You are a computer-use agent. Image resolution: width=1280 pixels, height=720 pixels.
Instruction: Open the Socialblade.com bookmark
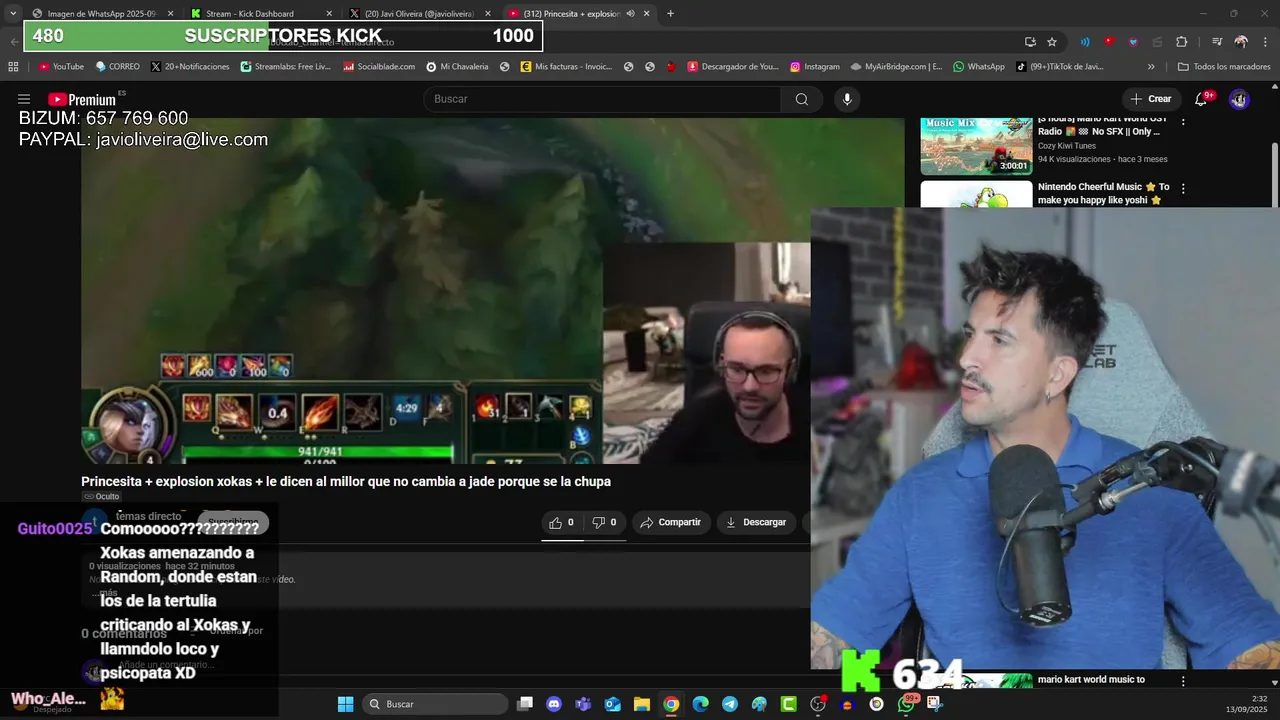[x=379, y=67]
